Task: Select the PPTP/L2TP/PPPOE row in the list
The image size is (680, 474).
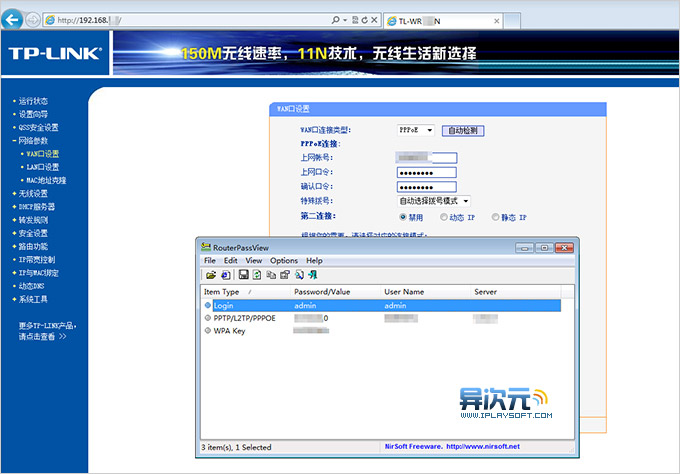Action: point(249,318)
